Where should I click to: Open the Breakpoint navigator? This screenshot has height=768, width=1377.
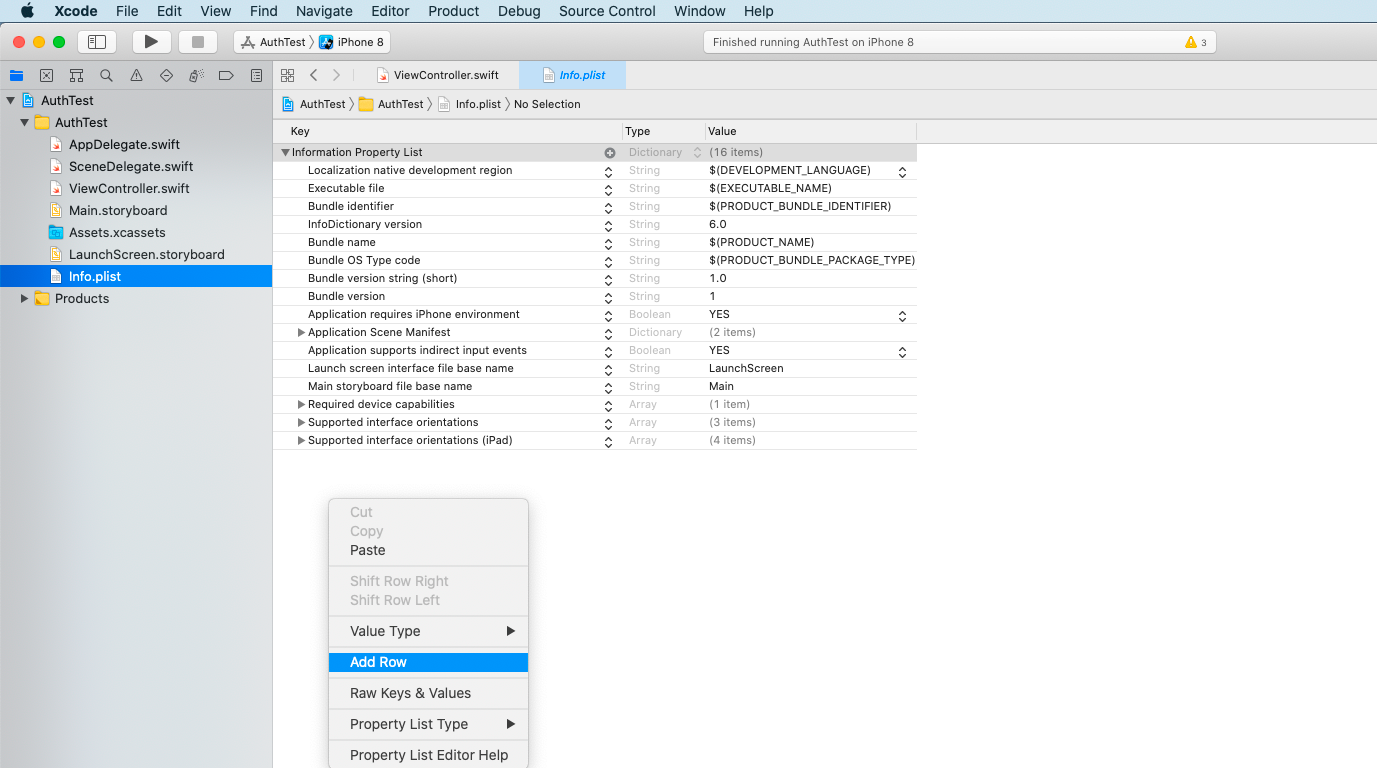coord(226,75)
